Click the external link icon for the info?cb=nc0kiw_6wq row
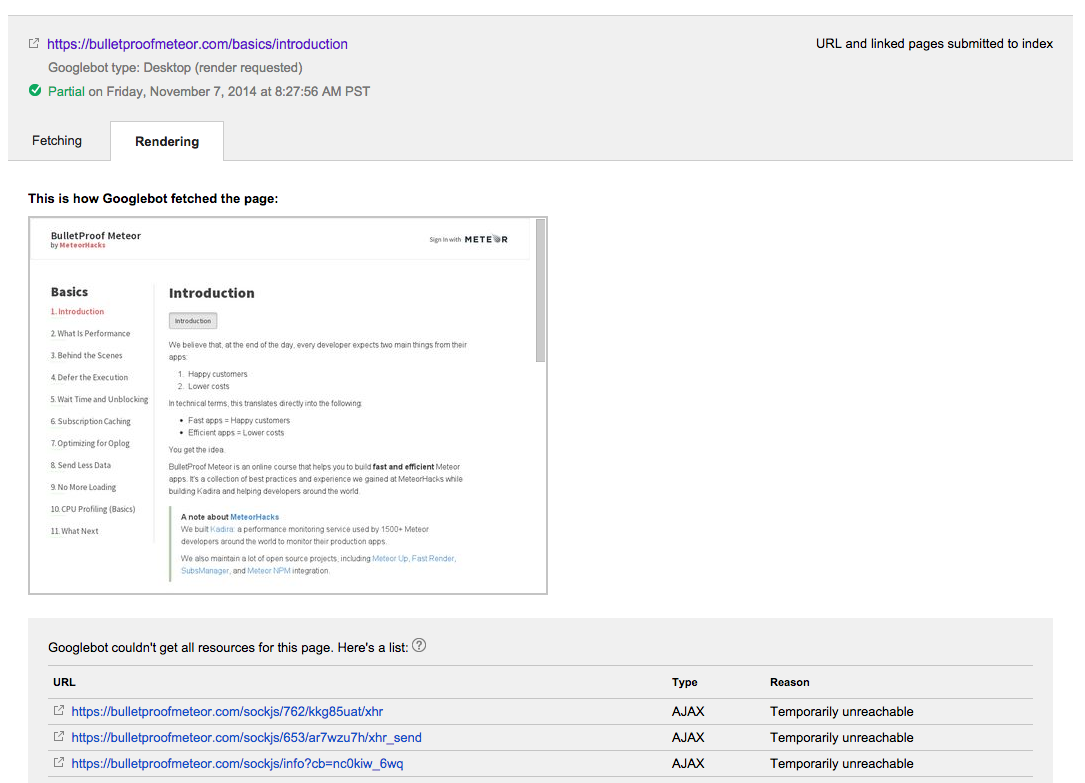Image resolution: width=1085 pixels, height=783 pixels. coord(59,762)
